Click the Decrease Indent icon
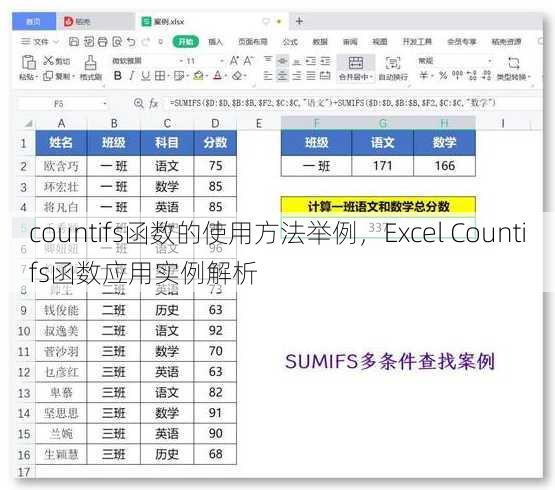Viewport: 555px width, 490px height. click(311, 61)
